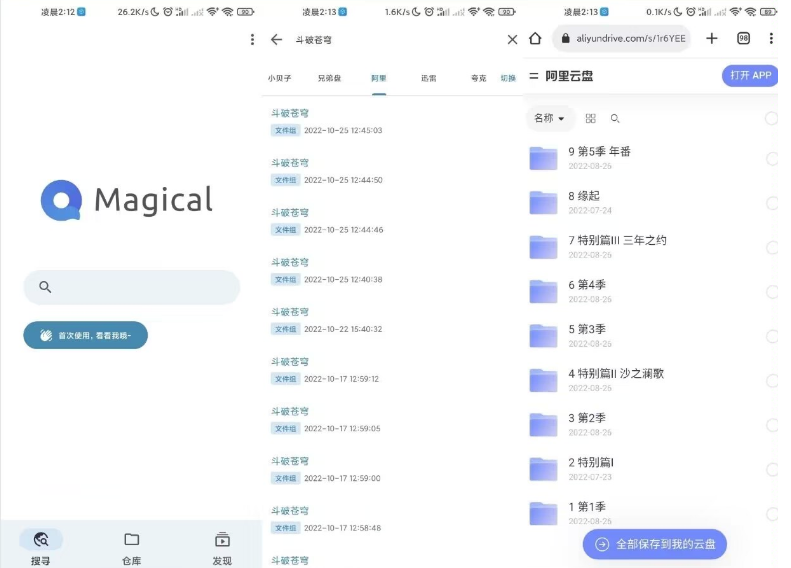Select the circle for 3 第2季

[772, 425]
